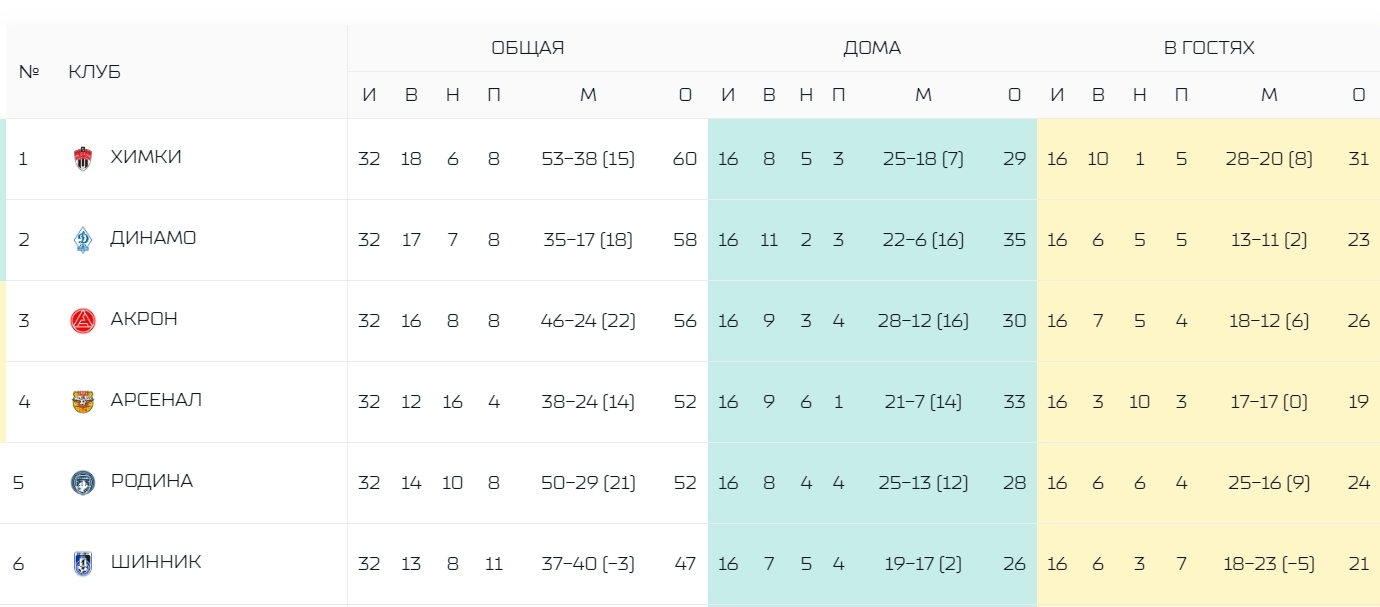
Task: Click the Химки club logo
Action: tap(83, 158)
